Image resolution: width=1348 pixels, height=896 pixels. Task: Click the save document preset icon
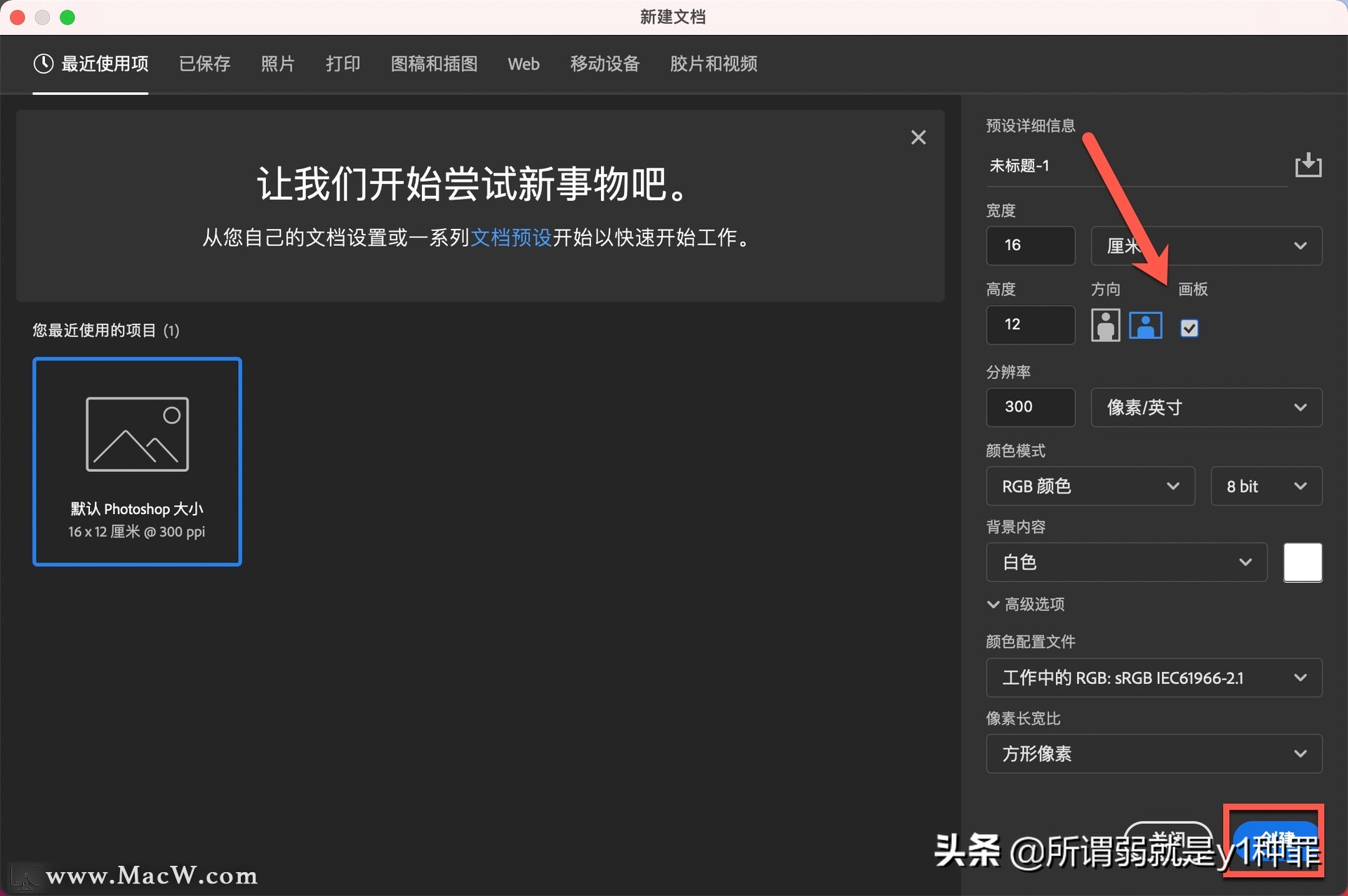tap(1308, 166)
